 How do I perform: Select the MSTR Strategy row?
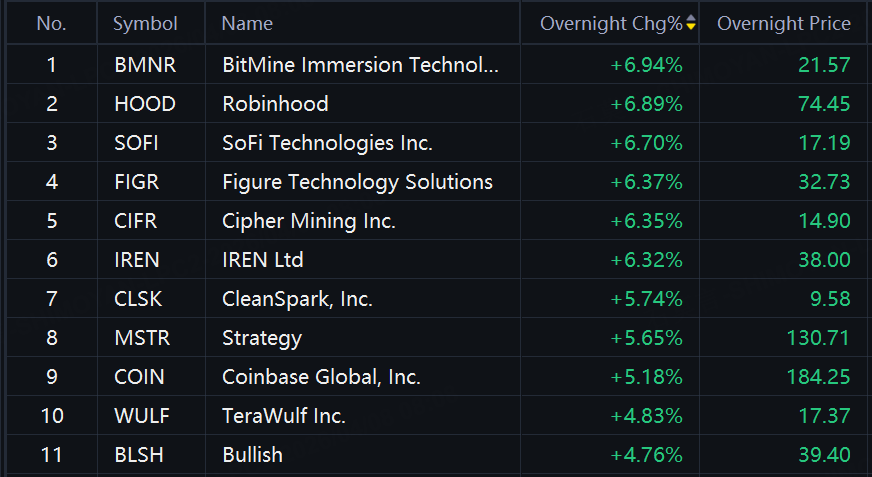pyautogui.click(x=436, y=337)
